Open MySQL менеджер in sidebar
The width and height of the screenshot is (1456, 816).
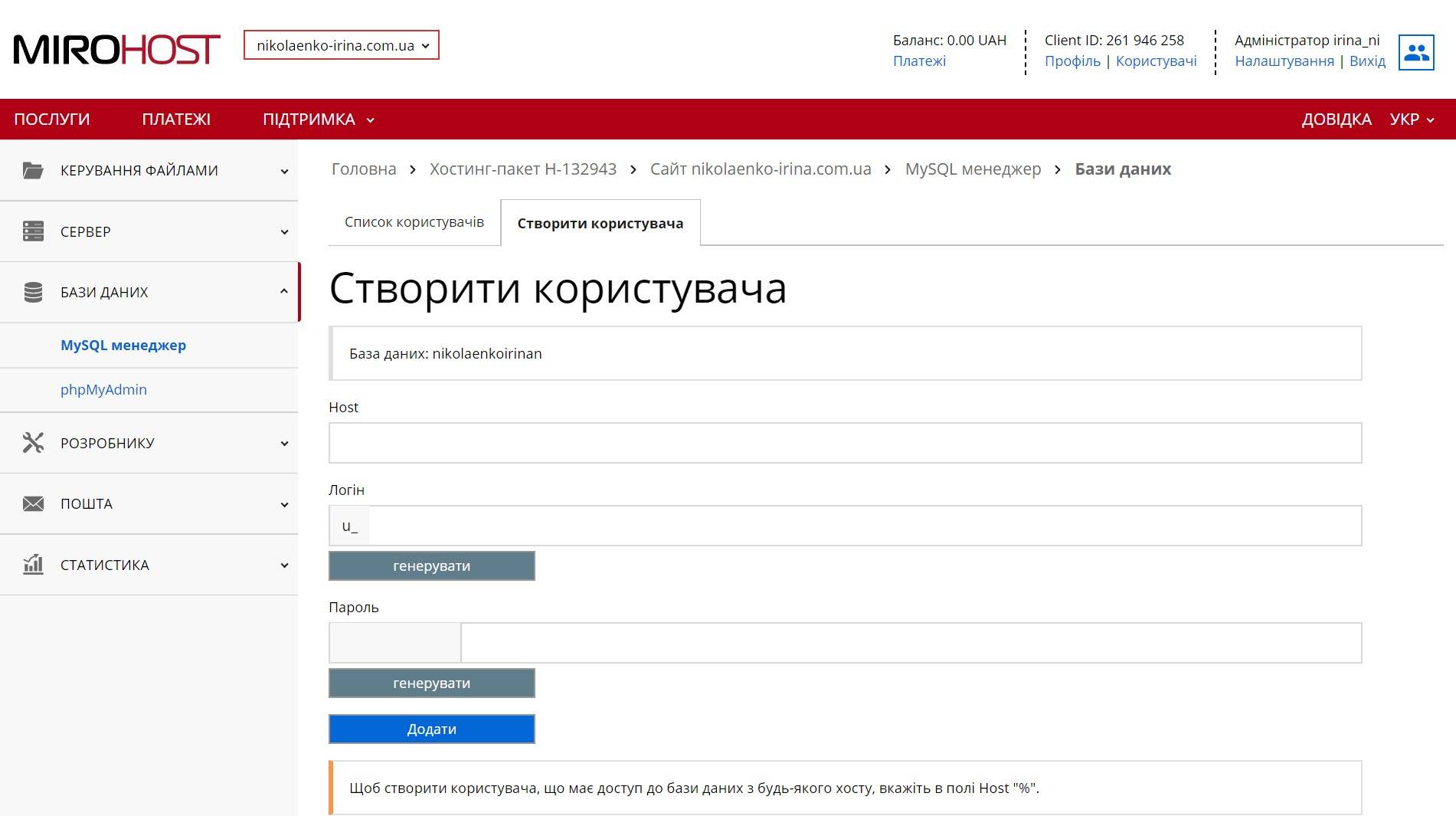tap(123, 346)
